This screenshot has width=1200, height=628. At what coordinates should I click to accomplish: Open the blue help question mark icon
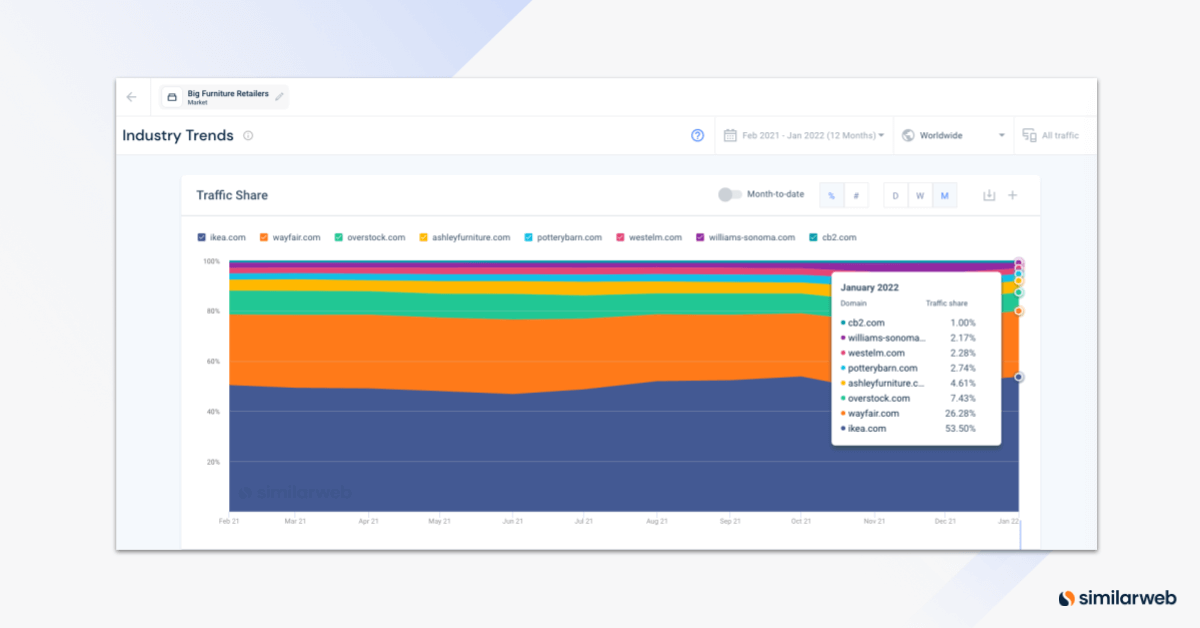pyautogui.click(x=698, y=135)
